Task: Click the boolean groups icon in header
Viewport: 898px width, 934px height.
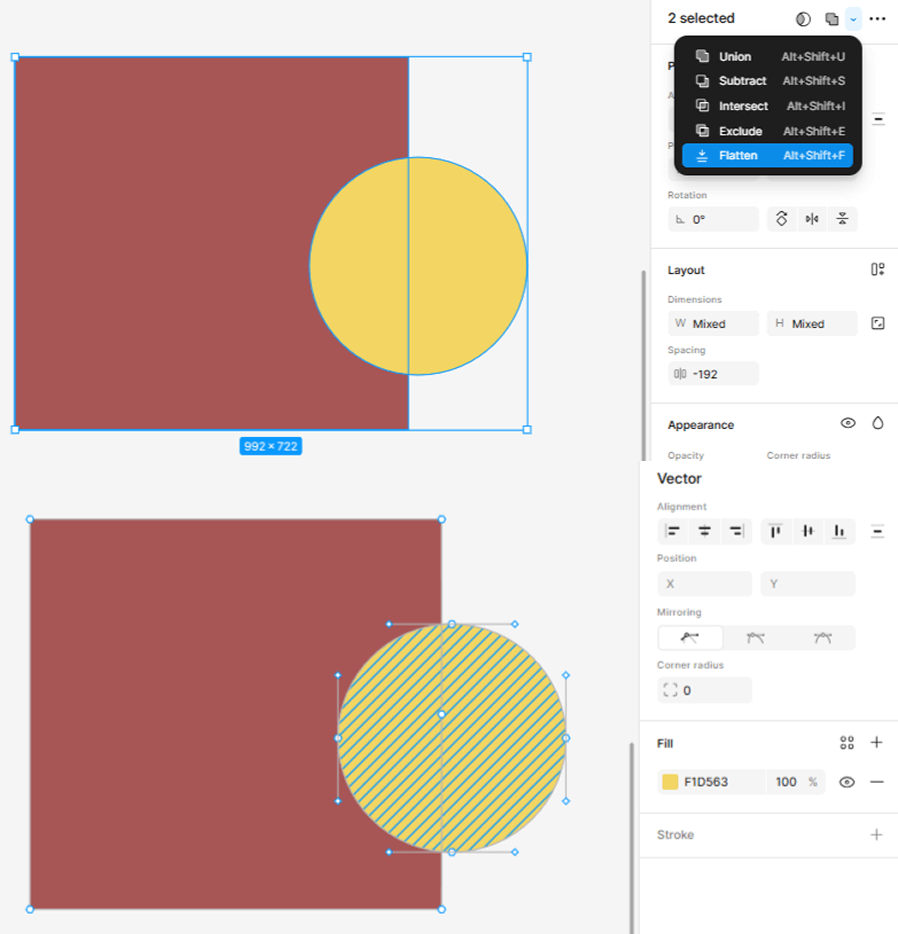Action: coord(831,19)
